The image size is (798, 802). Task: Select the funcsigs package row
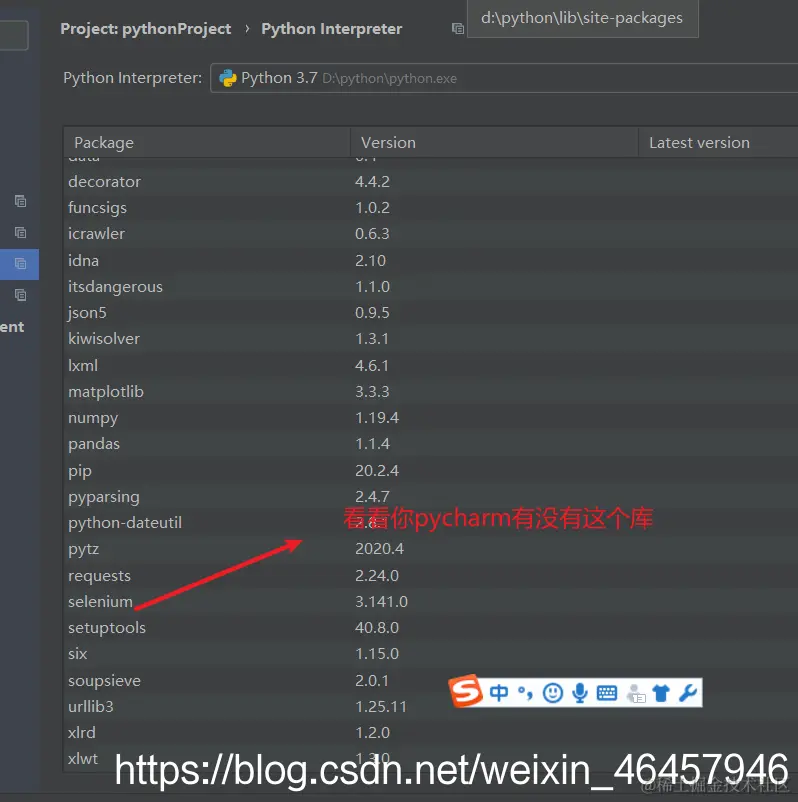(x=431, y=208)
